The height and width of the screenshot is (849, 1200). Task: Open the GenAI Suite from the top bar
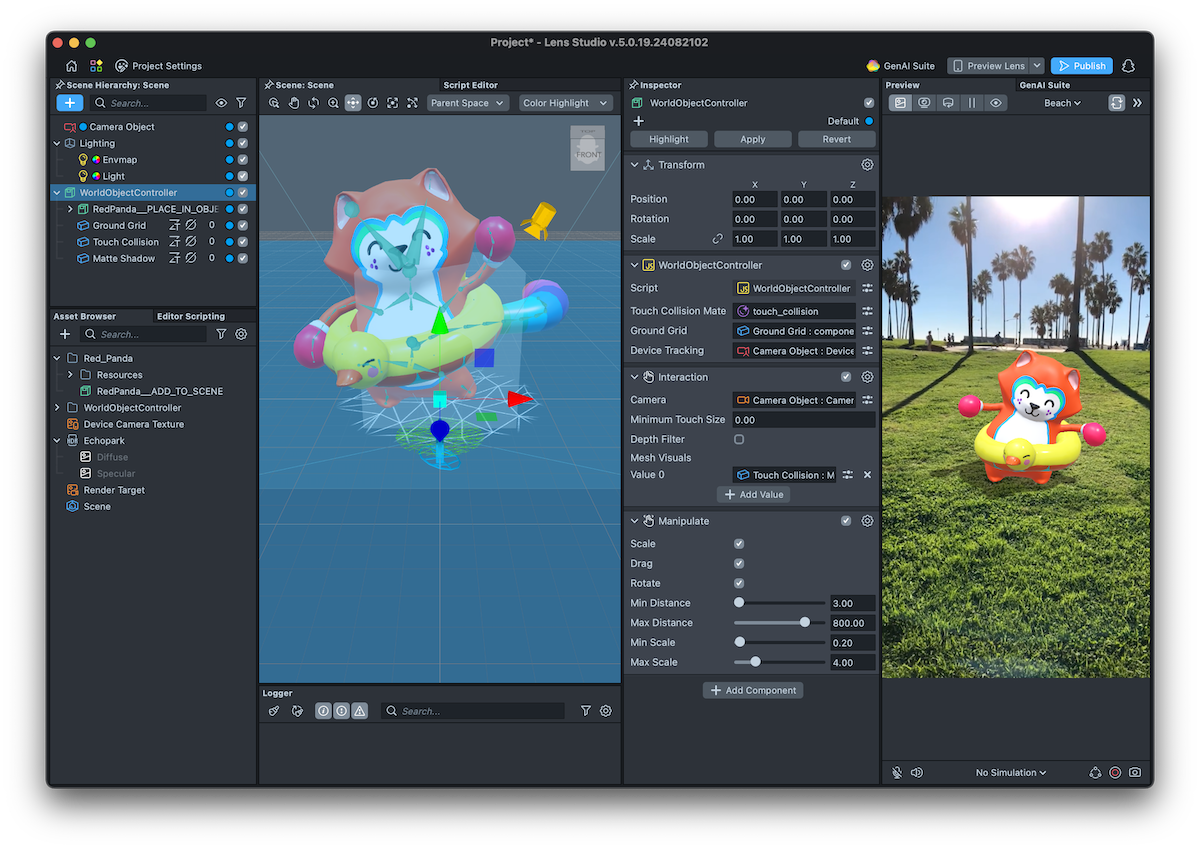tap(900, 66)
